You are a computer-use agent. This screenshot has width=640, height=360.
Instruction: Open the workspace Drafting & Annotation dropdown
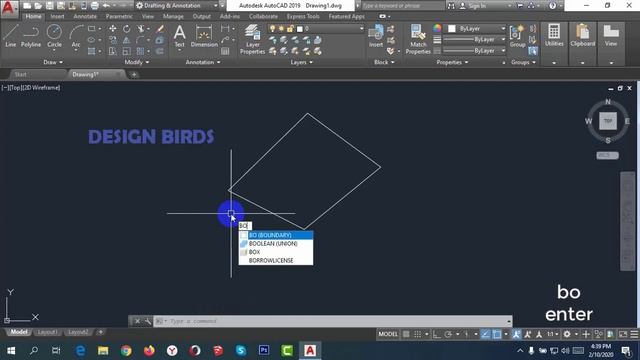tap(178, 6)
